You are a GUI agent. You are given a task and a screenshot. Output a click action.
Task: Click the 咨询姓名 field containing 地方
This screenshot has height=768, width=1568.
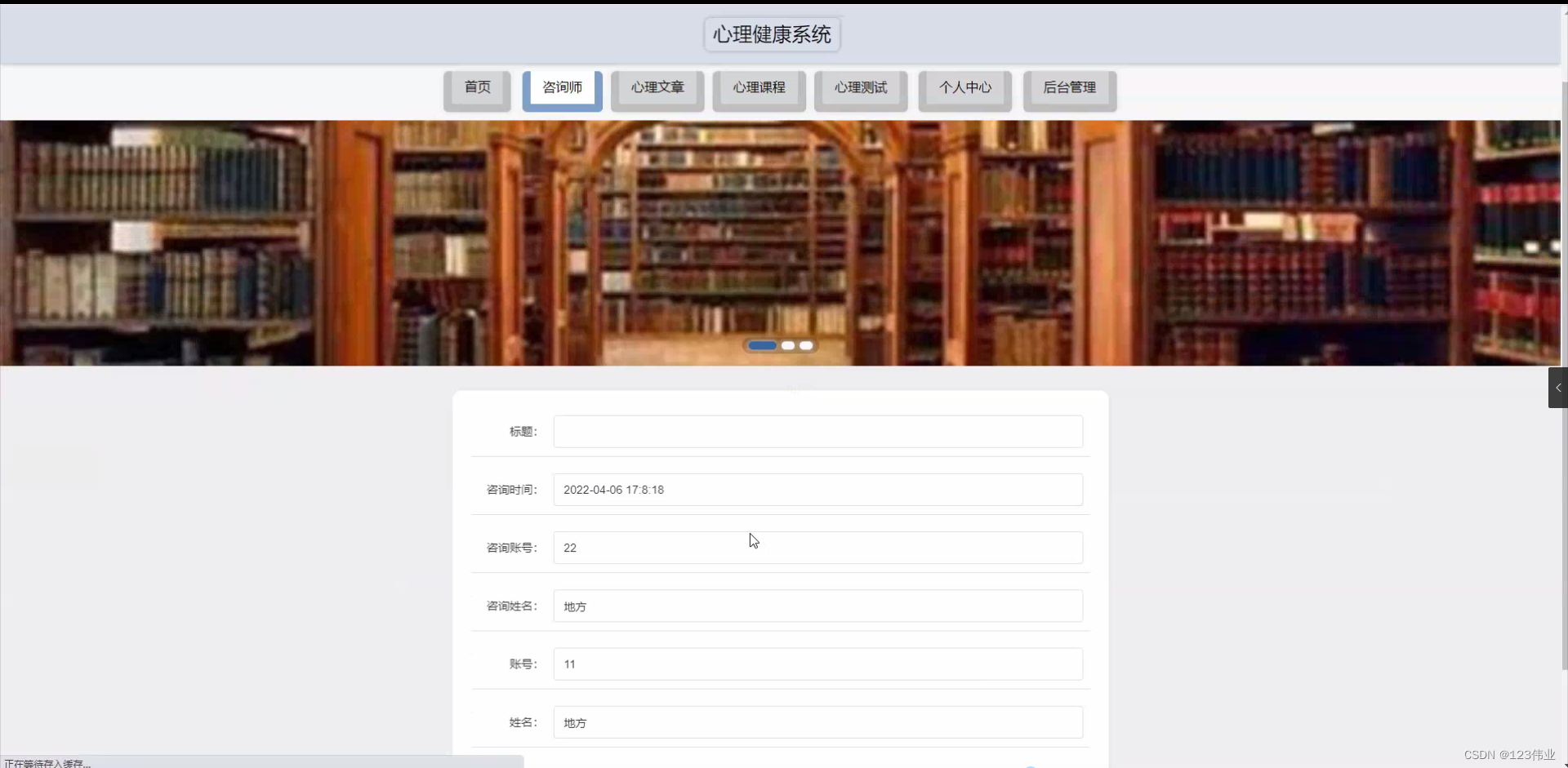pyautogui.click(x=817, y=606)
